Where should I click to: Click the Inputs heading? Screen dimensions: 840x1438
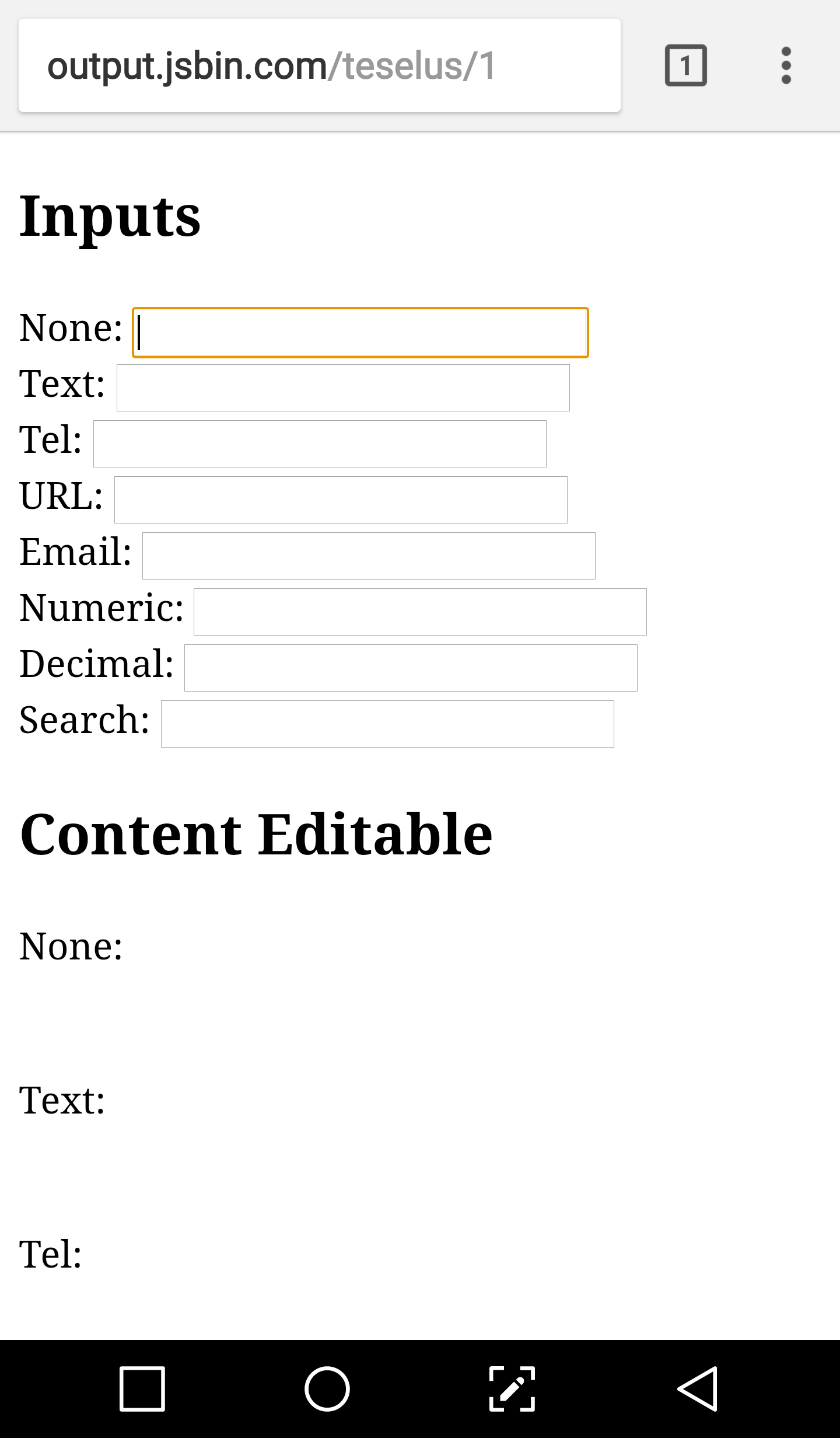[110, 216]
